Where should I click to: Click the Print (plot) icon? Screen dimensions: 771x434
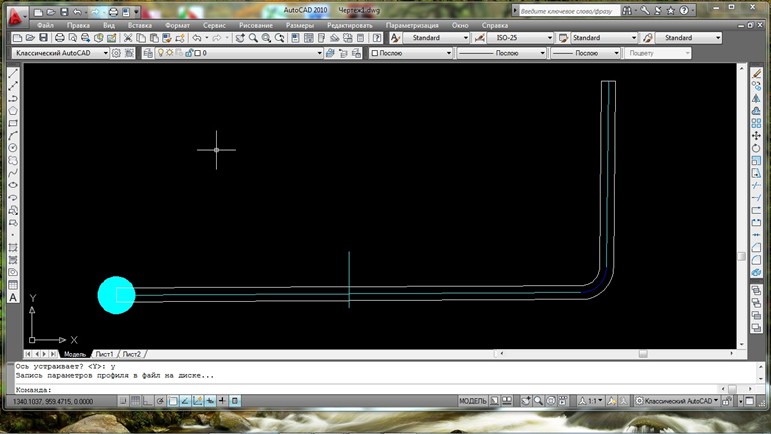(x=59, y=38)
